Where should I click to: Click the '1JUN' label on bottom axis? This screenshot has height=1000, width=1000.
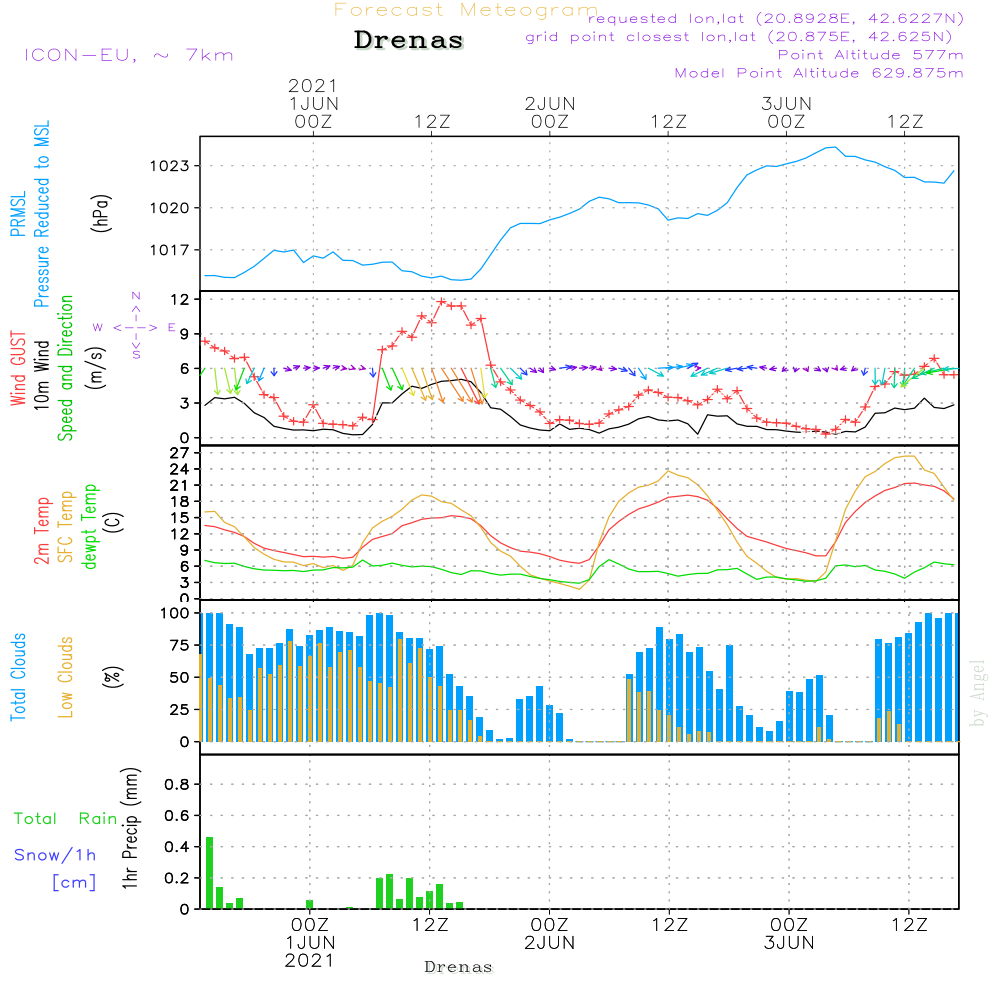tap(310, 943)
